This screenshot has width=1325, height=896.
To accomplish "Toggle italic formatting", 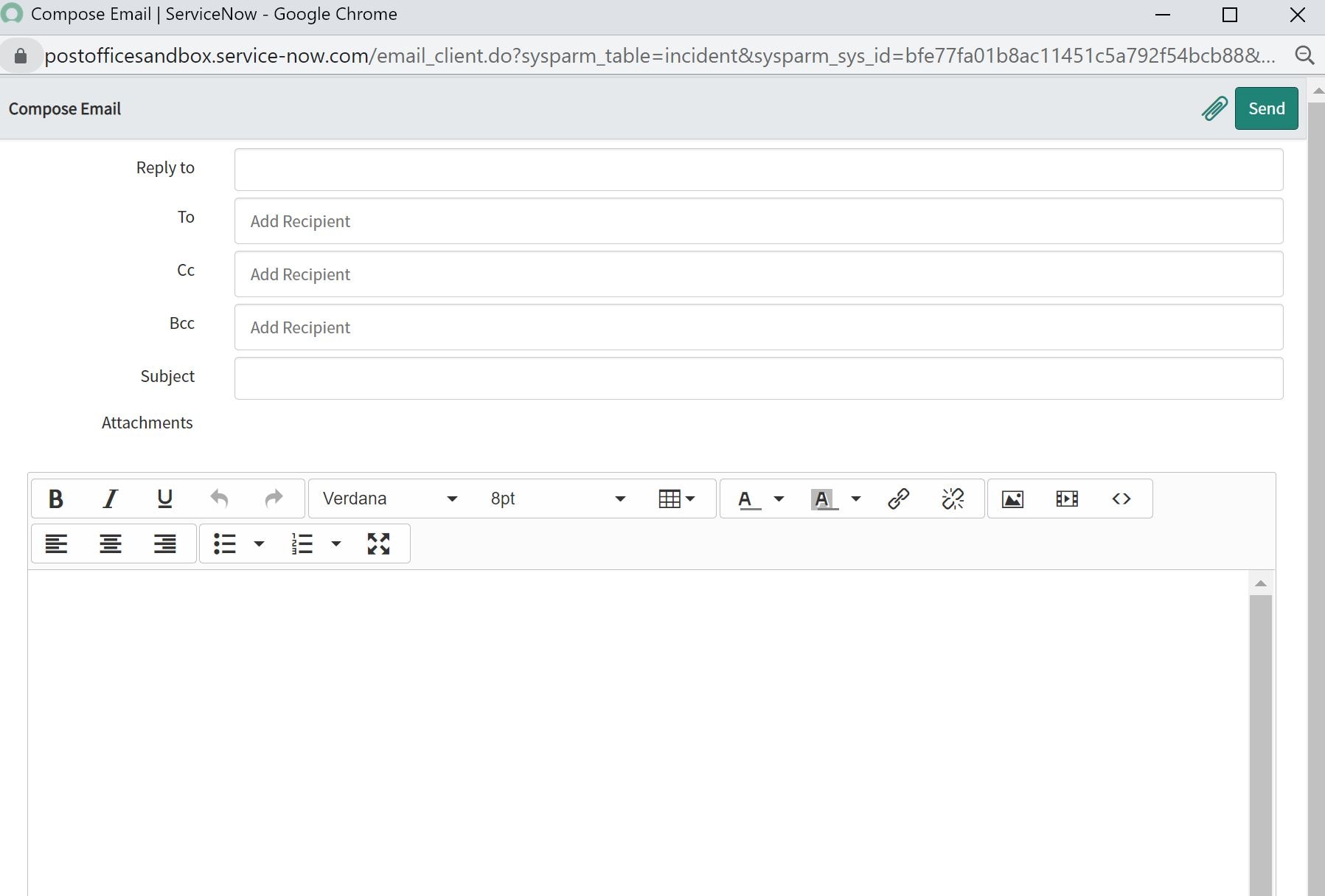I will pos(110,498).
